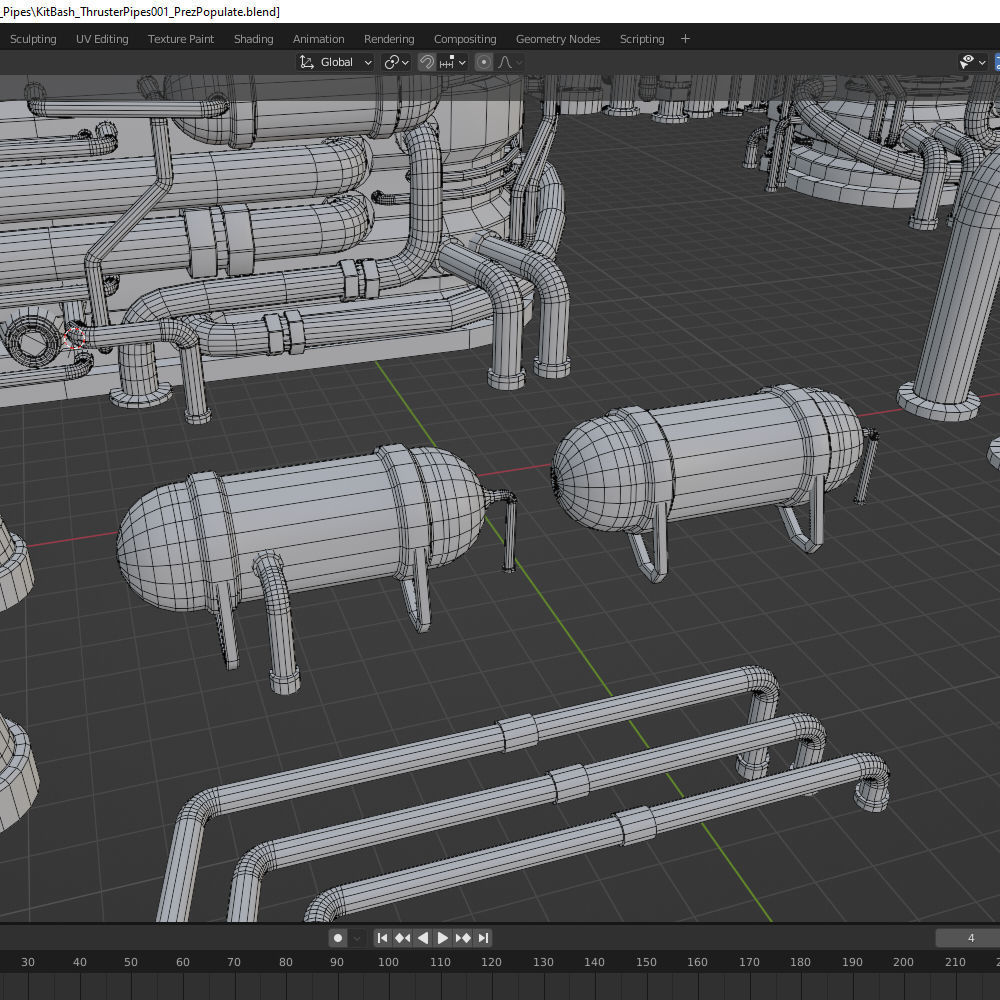1000x1000 pixels.
Task: Enable proportional editing
Action: tap(484, 62)
